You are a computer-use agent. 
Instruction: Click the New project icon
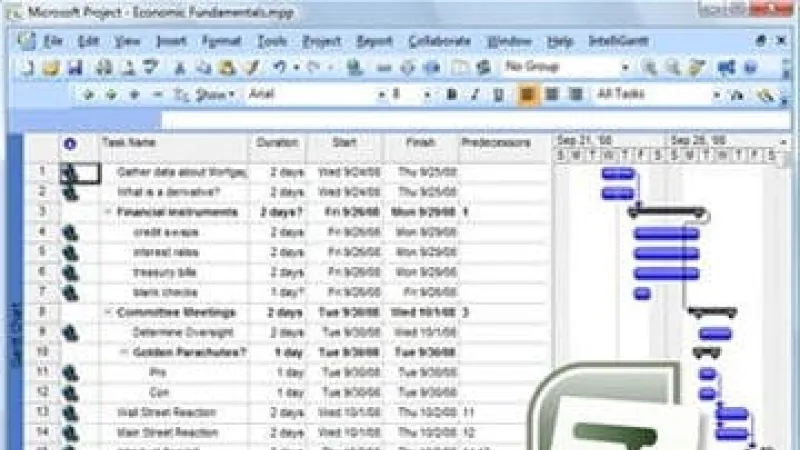28,67
